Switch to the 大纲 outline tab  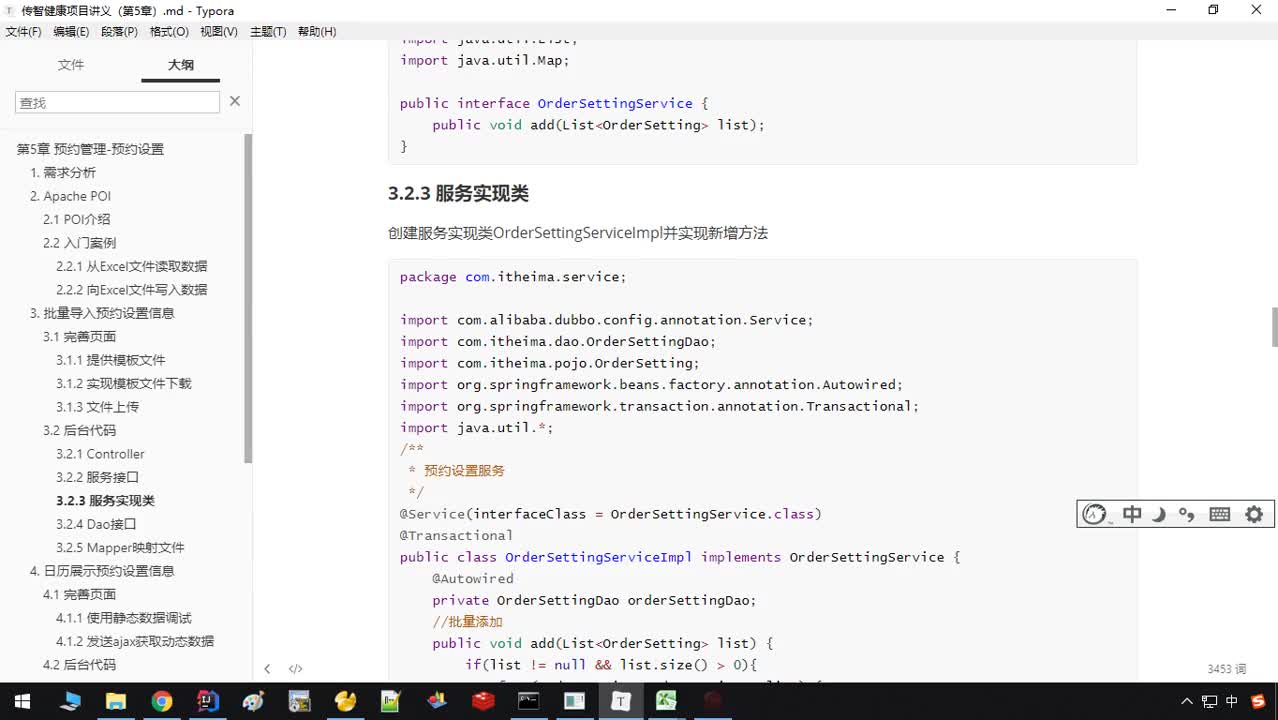point(181,65)
